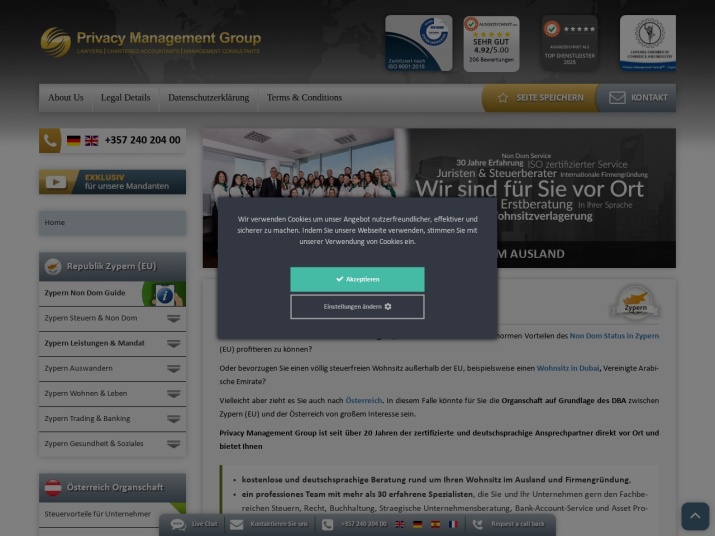This screenshot has width=715, height=536.
Task: Click the Live Chat label in bottom bar
Action: pos(204,524)
